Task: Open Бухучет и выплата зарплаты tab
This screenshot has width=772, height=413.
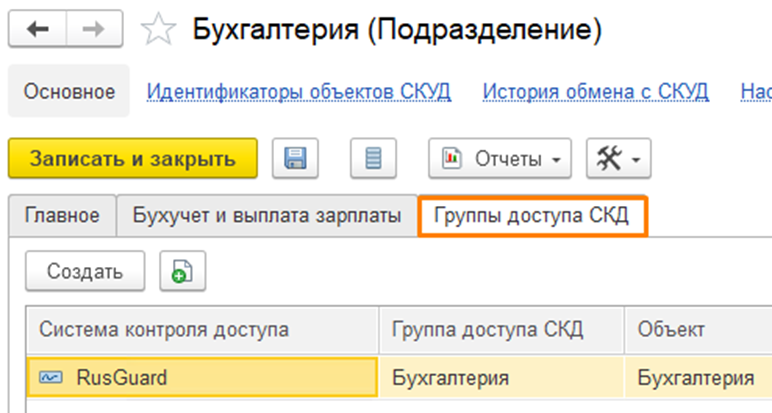Action: point(267,215)
